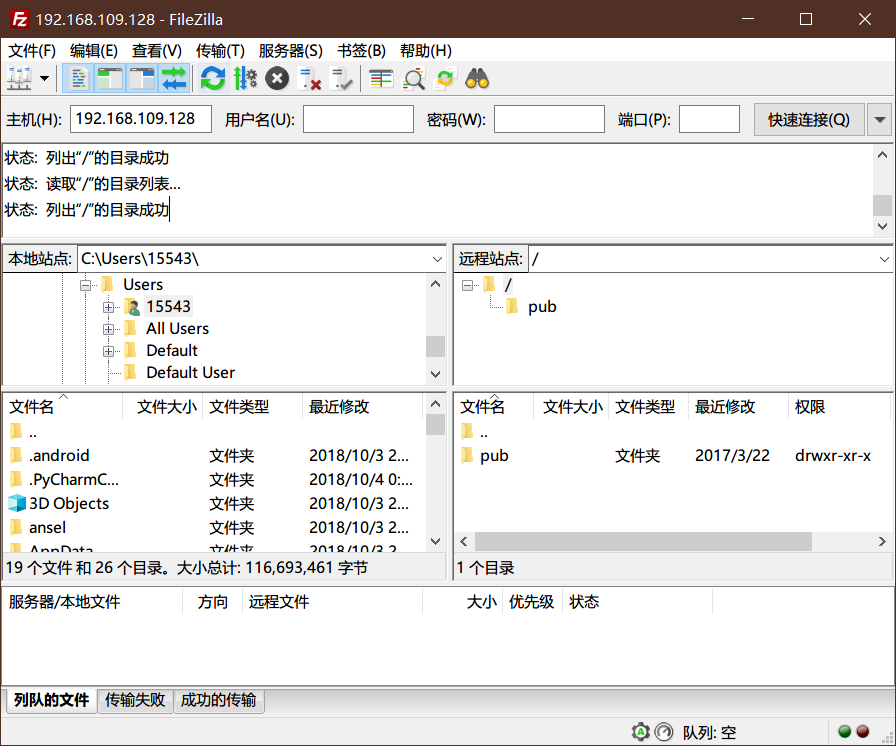
Task: Select pub in remote tree
Action: [x=542, y=307]
